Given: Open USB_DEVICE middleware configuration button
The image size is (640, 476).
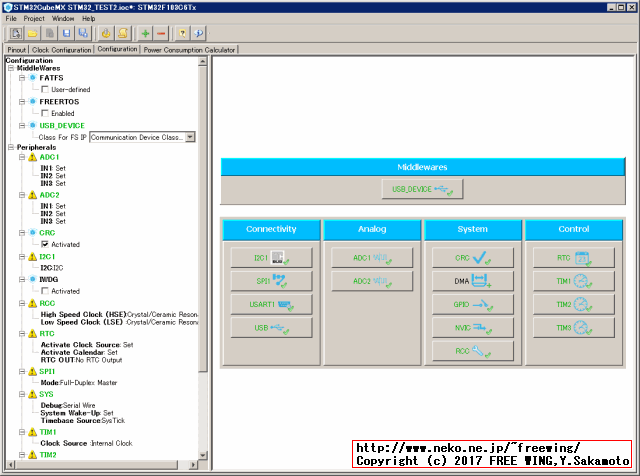Looking at the screenshot, I should click(x=422, y=189).
